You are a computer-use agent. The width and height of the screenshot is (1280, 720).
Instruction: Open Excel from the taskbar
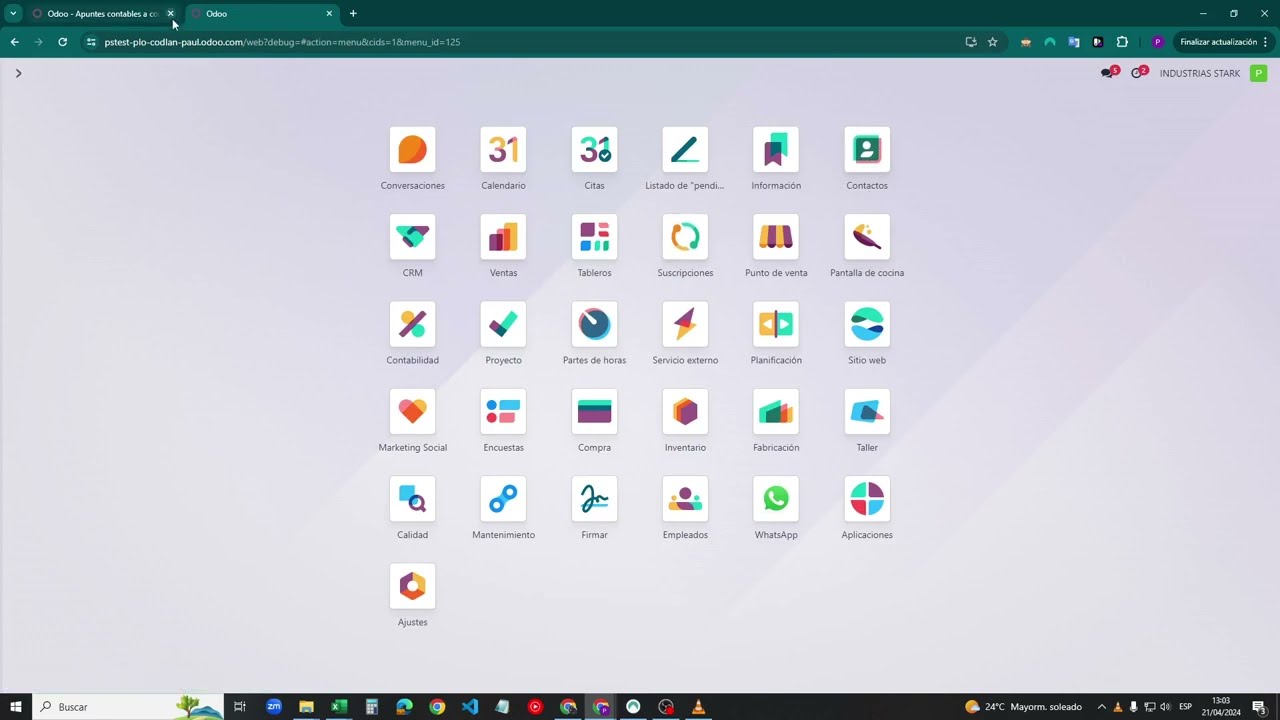(x=339, y=707)
